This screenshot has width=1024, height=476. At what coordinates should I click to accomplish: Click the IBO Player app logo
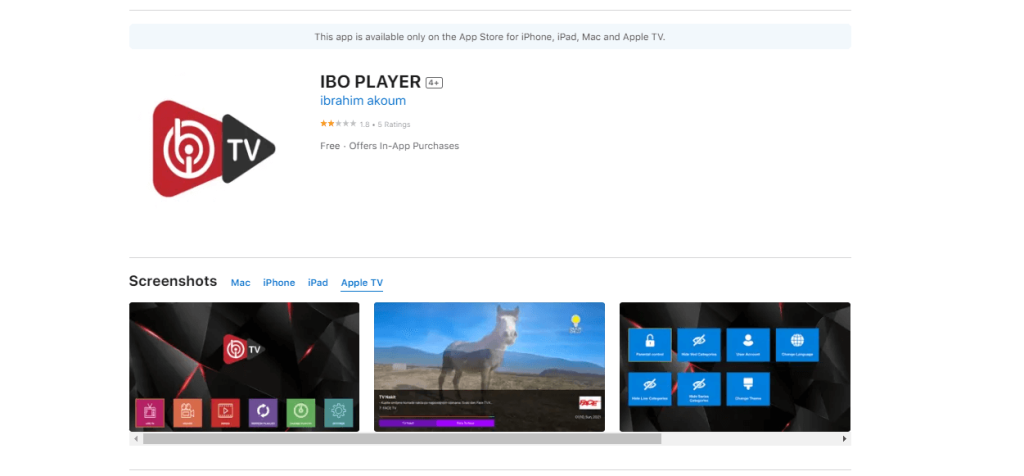point(214,147)
